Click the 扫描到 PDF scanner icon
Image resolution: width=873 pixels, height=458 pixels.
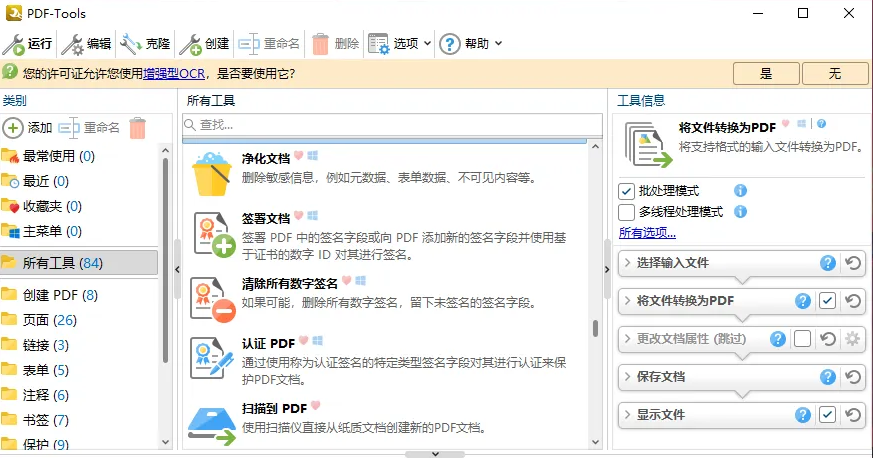212,425
